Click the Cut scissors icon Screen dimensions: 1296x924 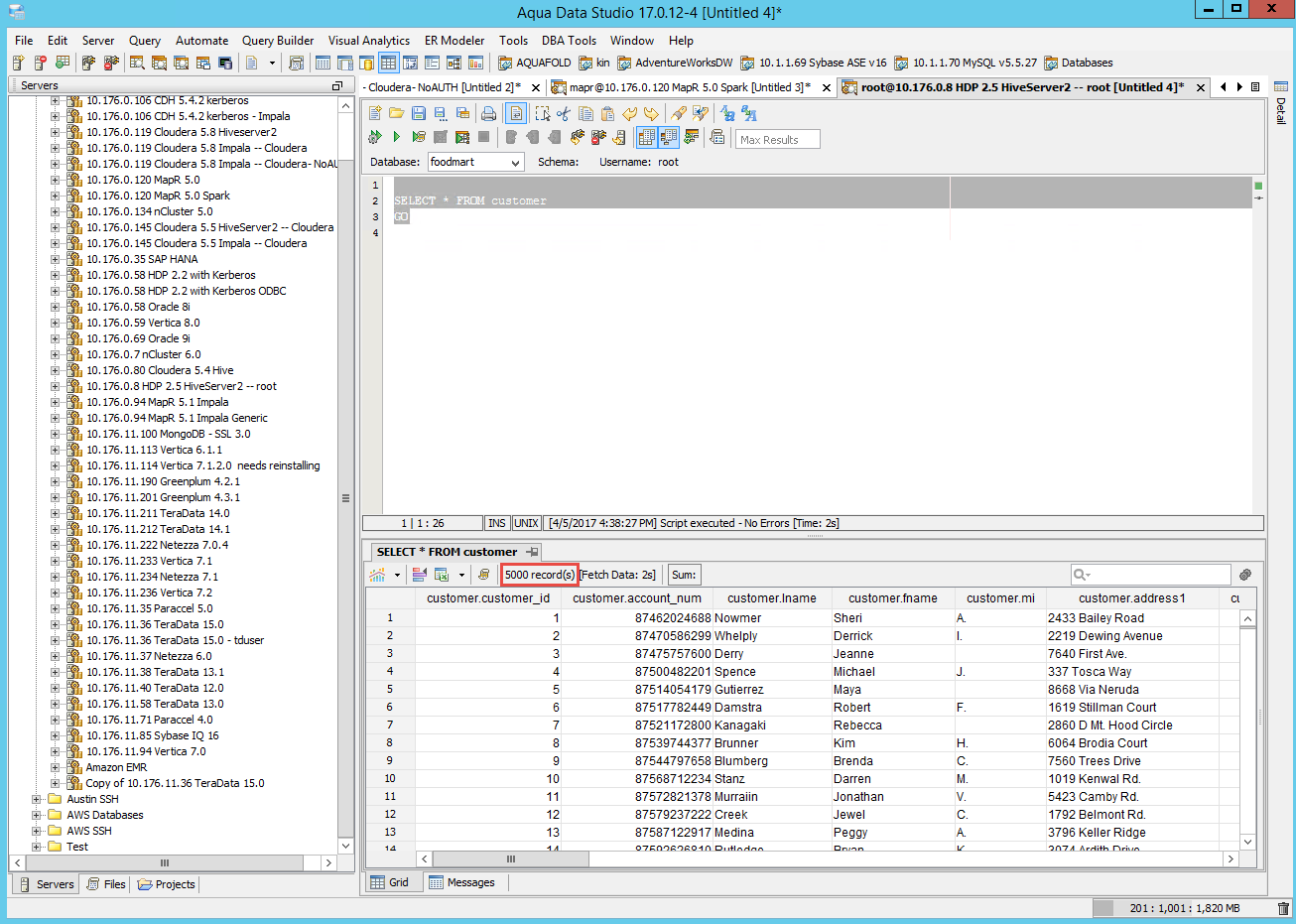click(x=564, y=113)
